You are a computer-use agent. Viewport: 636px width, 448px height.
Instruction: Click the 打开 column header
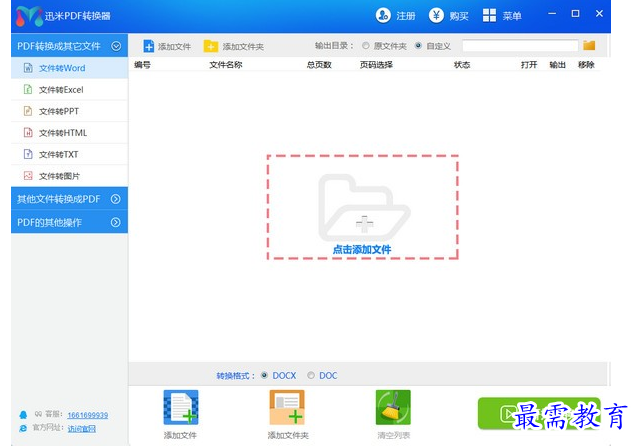click(x=529, y=64)
